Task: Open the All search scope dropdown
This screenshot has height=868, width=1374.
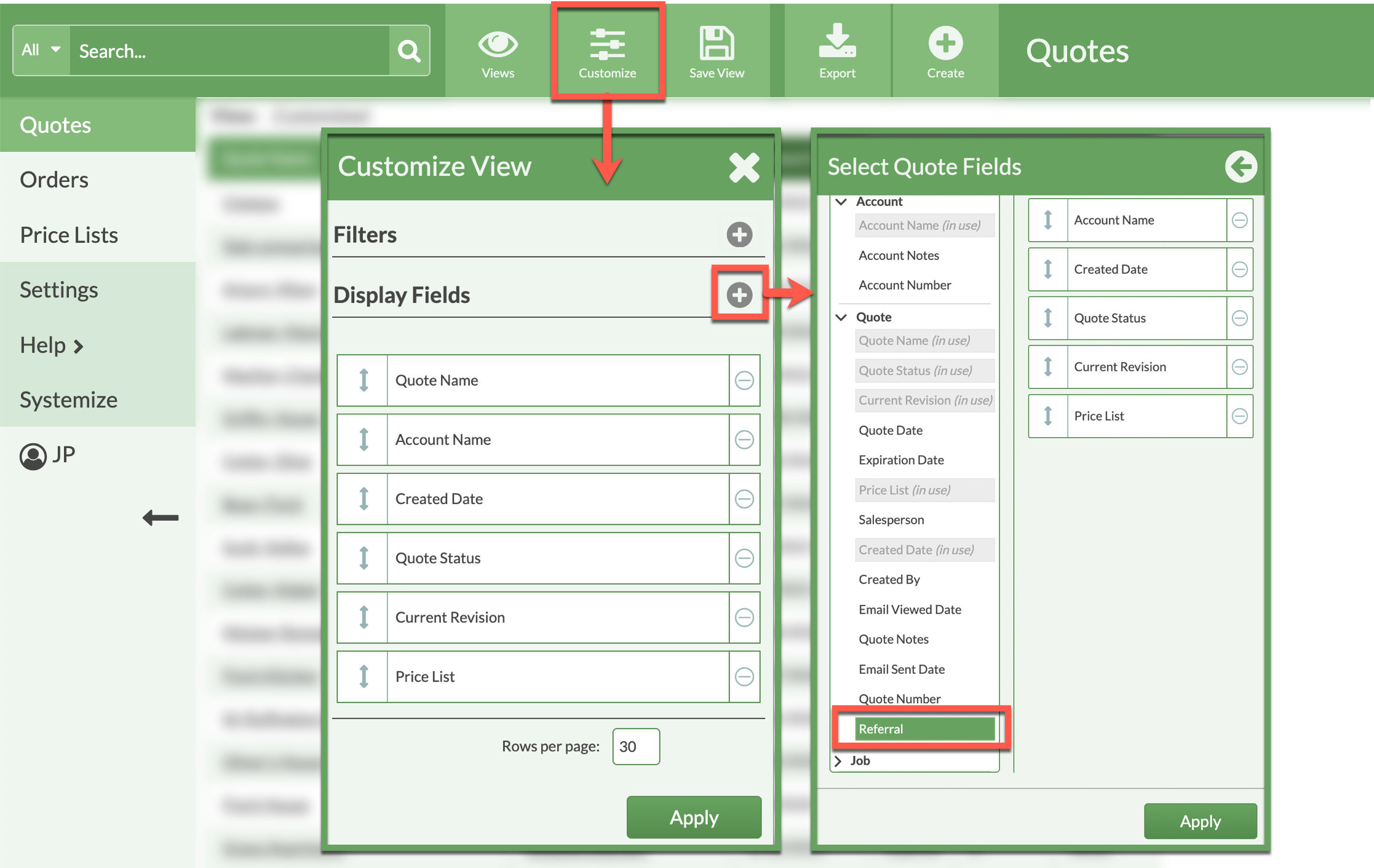Action: (x=41, y=50)
